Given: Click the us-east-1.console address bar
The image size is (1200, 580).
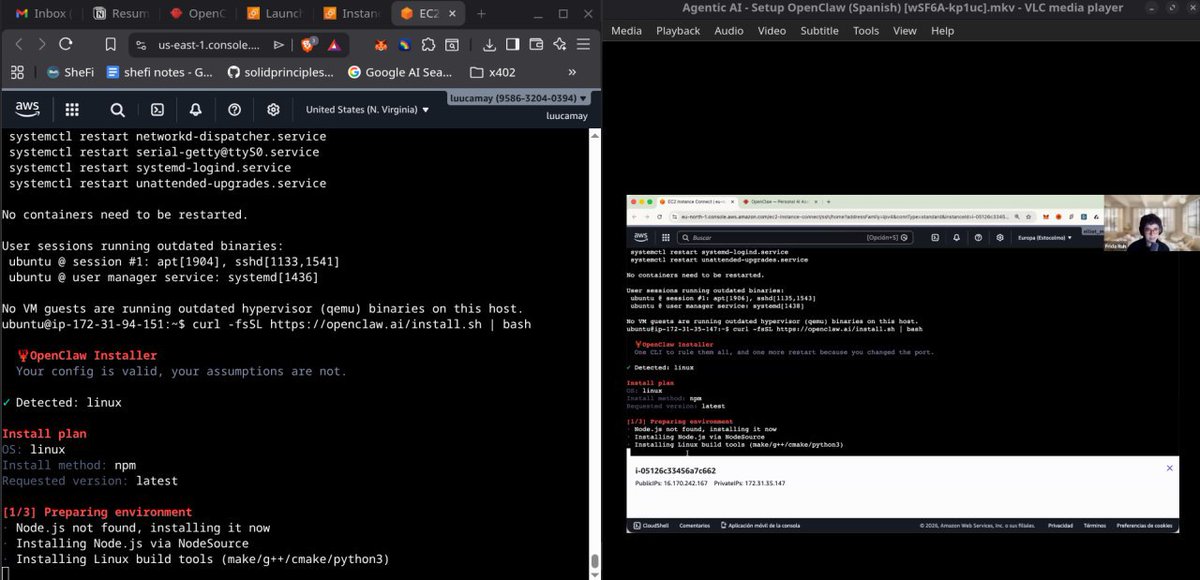Looking at the screenshot, I should (209, 45).
